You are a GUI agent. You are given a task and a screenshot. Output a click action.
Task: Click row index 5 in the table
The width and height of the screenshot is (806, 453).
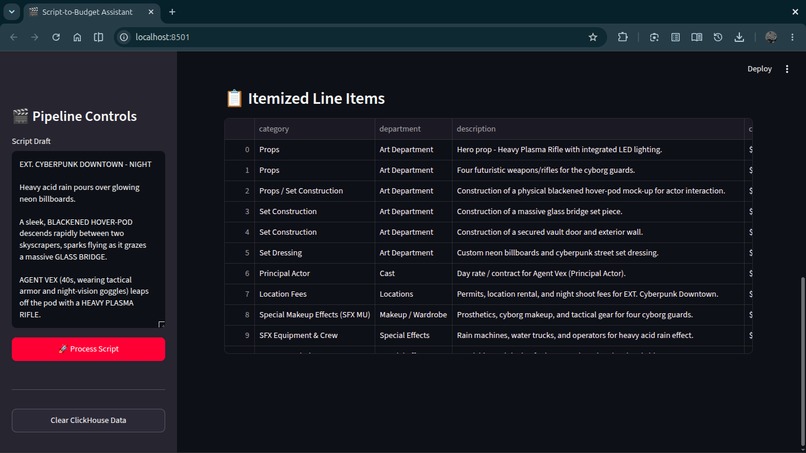(240, 252)
